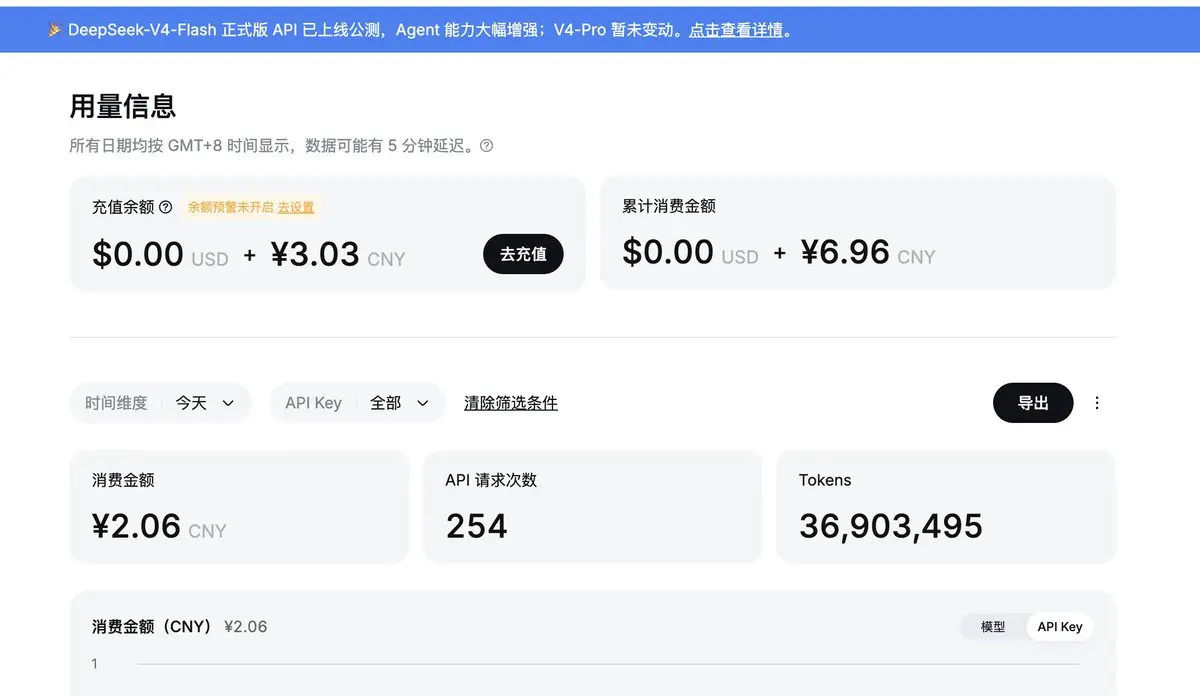Click the API 请求次数 label
The height and width of the screenshot is (696, 1200).
(x=491, y=480)
